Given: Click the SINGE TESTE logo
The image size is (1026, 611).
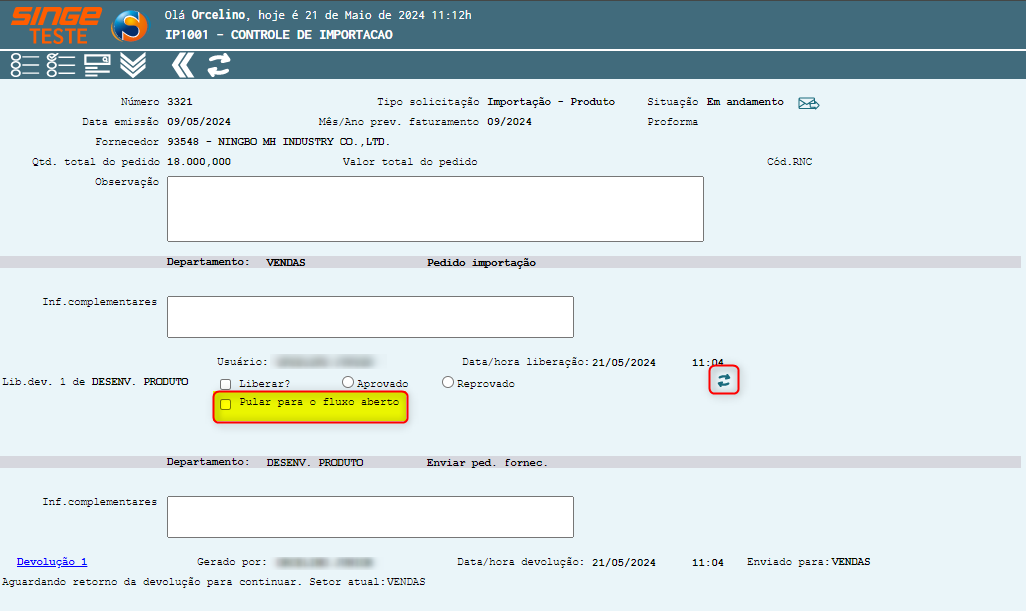Looking at the screenshot, I should click(x=55, y=25).
